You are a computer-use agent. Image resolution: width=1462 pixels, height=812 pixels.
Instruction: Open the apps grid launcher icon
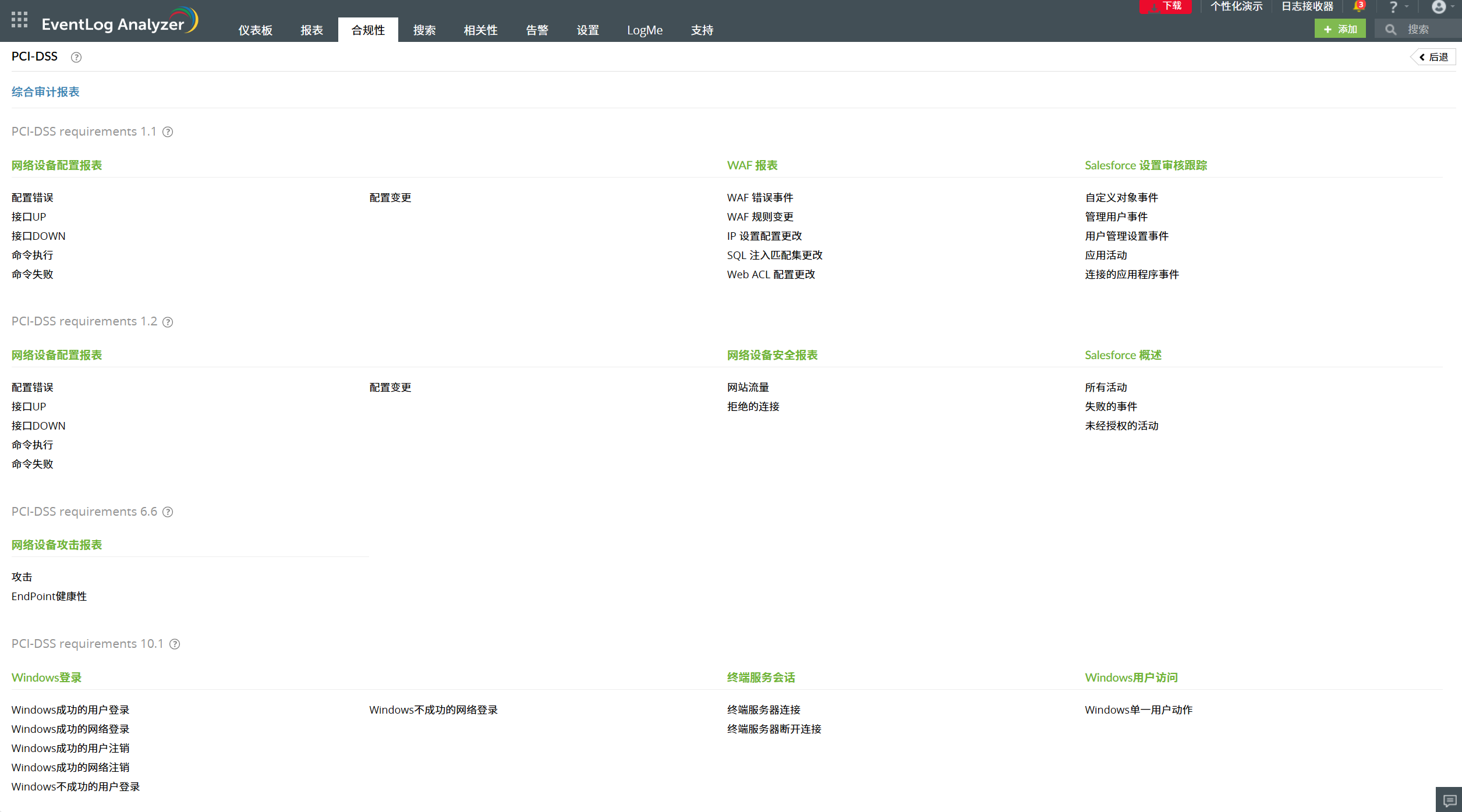19,20
